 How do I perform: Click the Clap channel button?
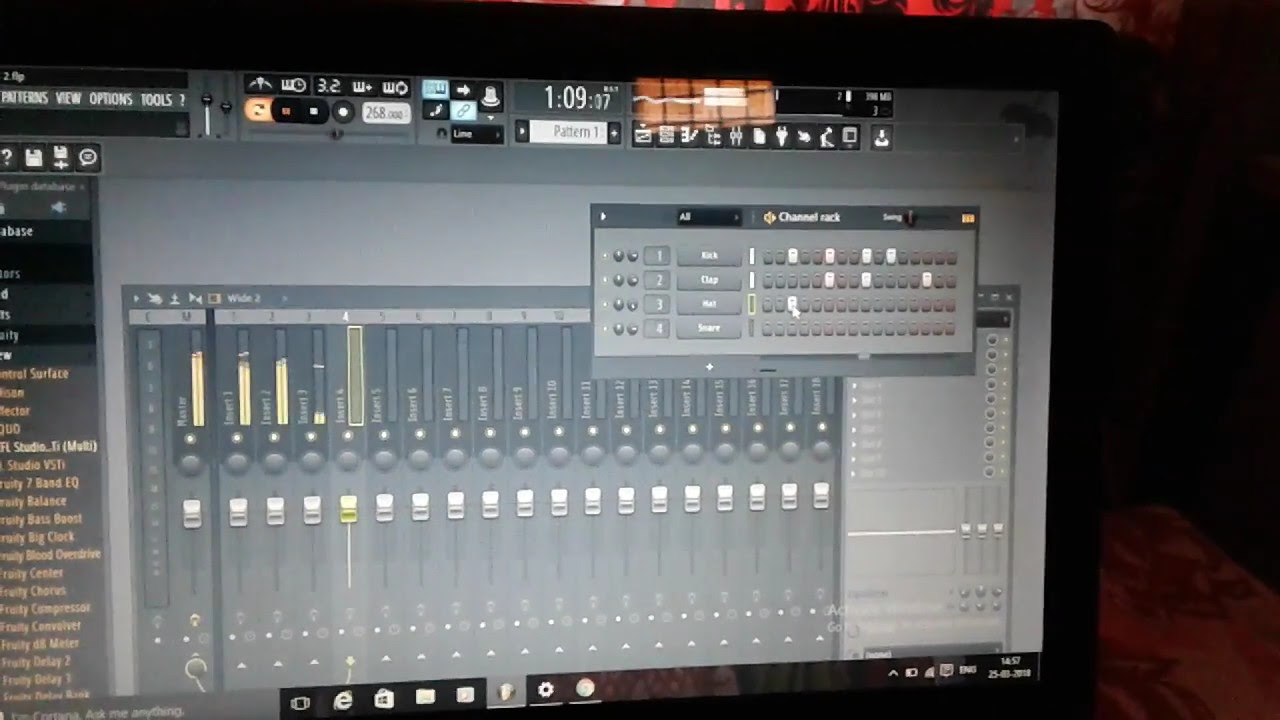(x=709, y=280)
